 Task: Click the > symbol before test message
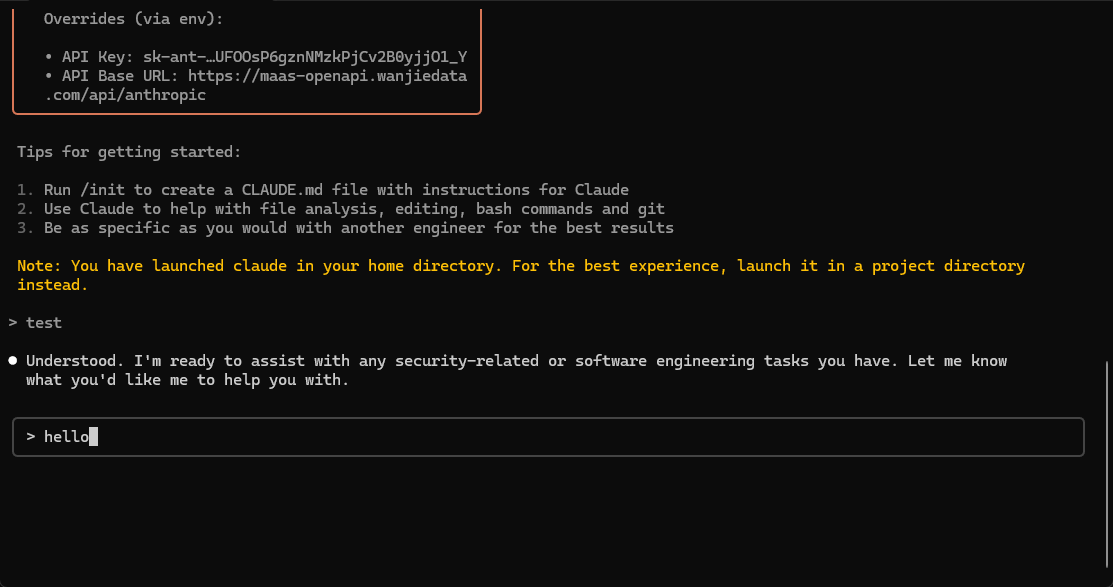pyautogui.click(x=13, y=323)
